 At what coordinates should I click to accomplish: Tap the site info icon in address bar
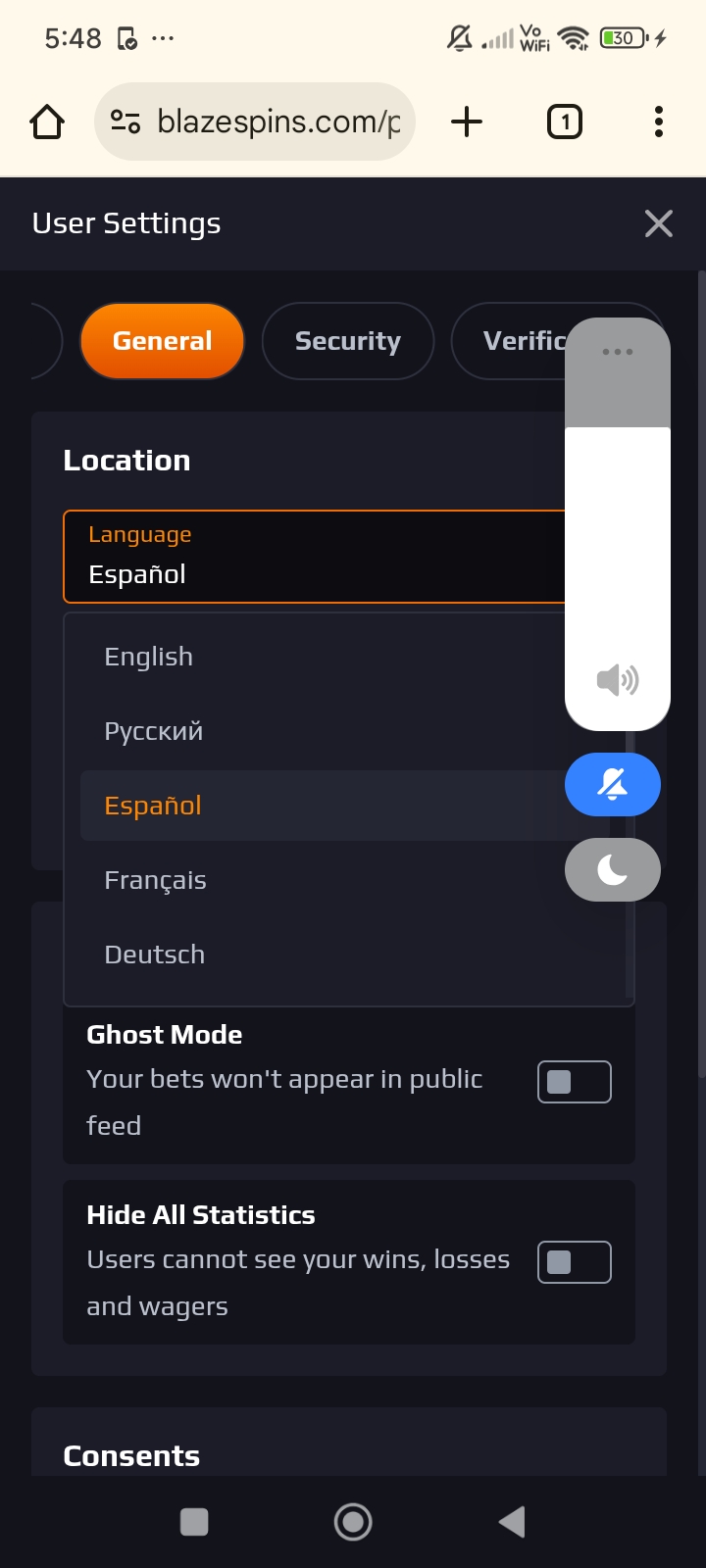pyautogui.click(x=126, y=122)
